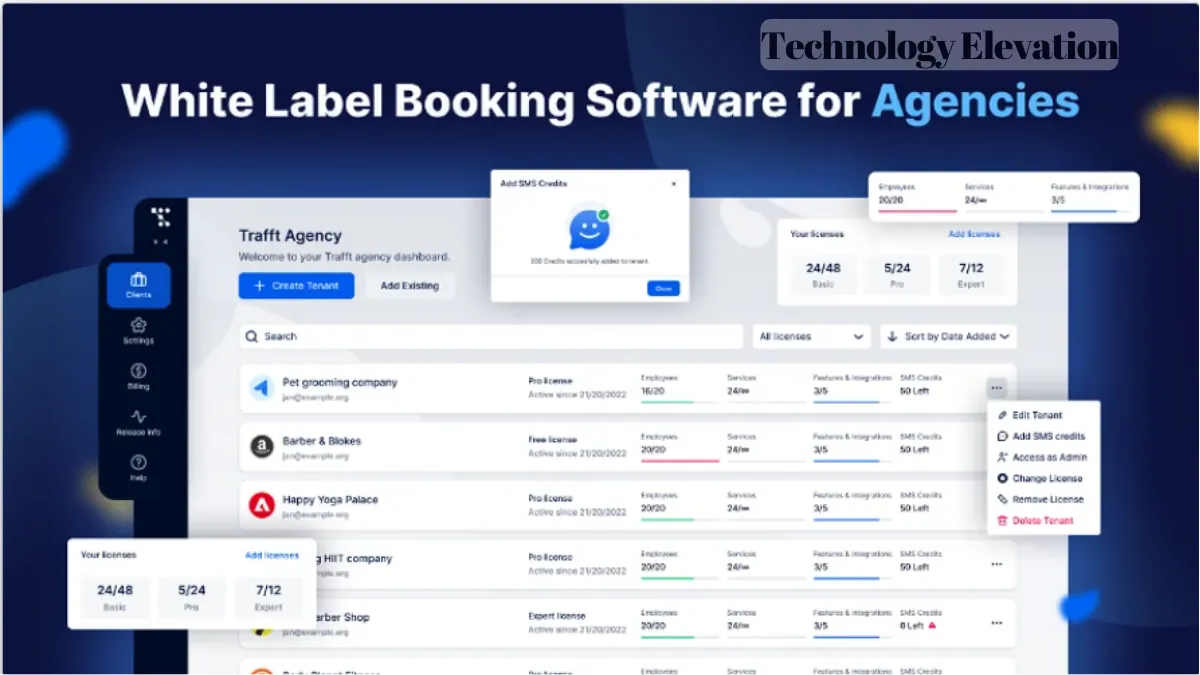Click Pet grooming company's green Employees progress bar
Image resolution: width=1200 pixels, height=675 pixels.
pos(666,402)
